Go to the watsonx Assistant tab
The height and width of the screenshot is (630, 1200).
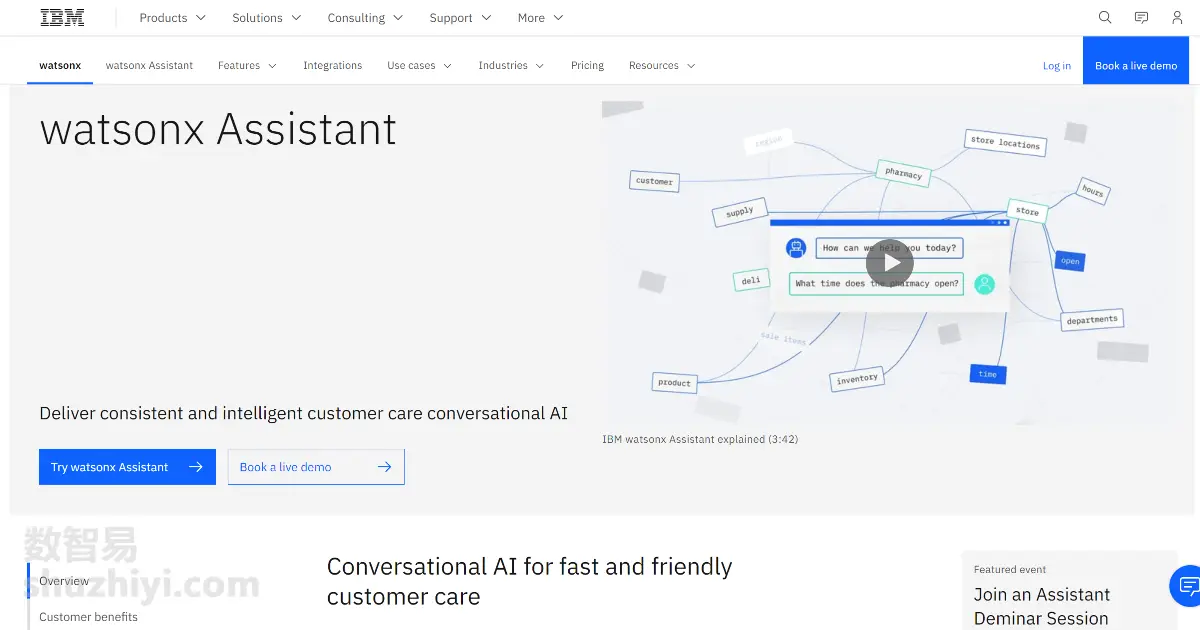coord(149,65)
